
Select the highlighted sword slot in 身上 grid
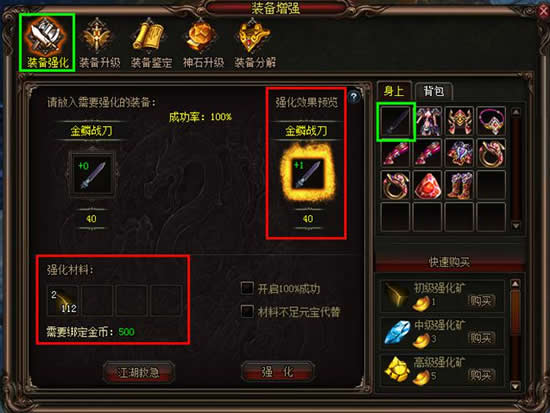click(396, 122)
